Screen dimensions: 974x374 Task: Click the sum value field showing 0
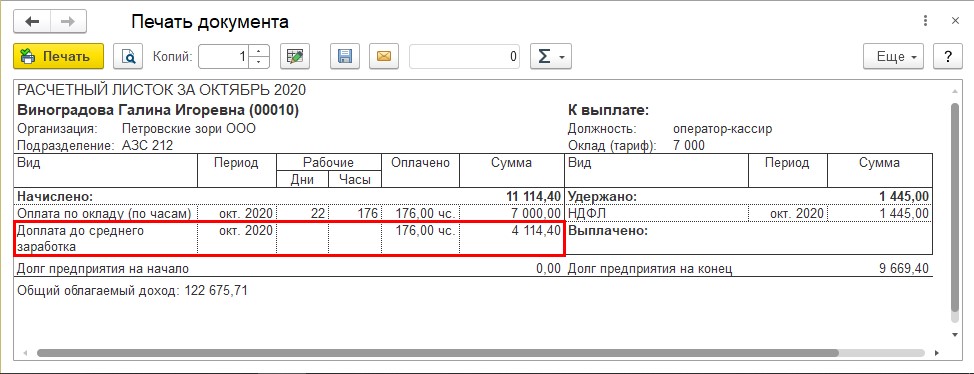point(465,57)
